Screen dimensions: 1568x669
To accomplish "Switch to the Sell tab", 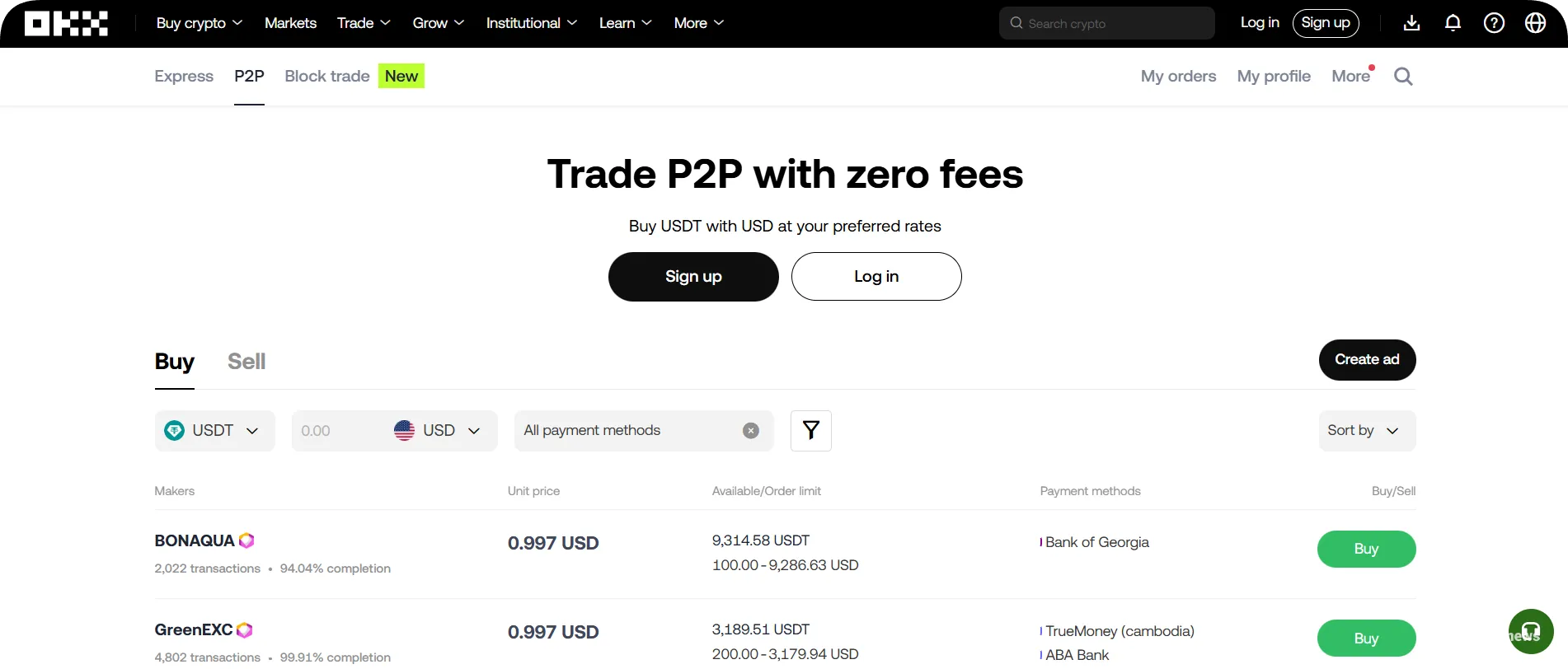I will pyautogui.click(x=246, y=361).
